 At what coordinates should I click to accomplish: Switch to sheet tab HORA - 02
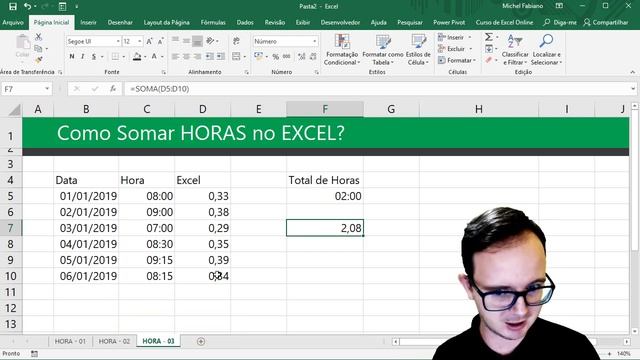(x=114, y=341)
